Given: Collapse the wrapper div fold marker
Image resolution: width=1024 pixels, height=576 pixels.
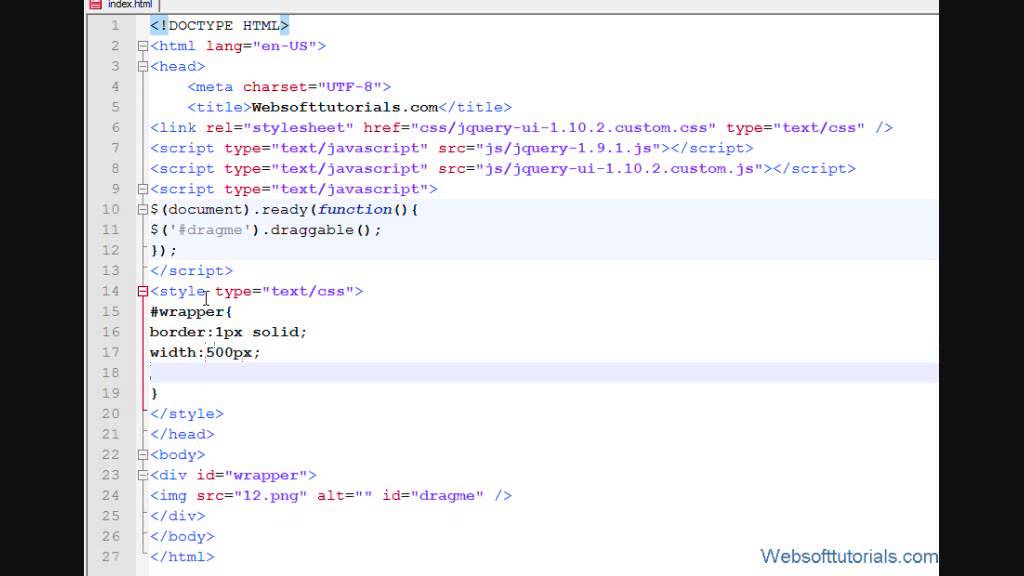Looking at the screenshot, I should point(142,475).
